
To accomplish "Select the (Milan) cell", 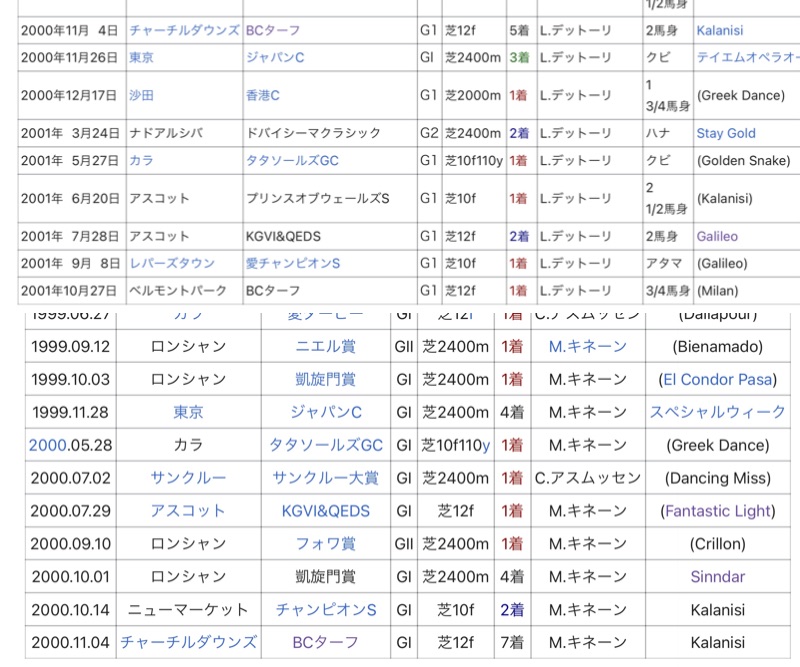I will pos(747,291).
